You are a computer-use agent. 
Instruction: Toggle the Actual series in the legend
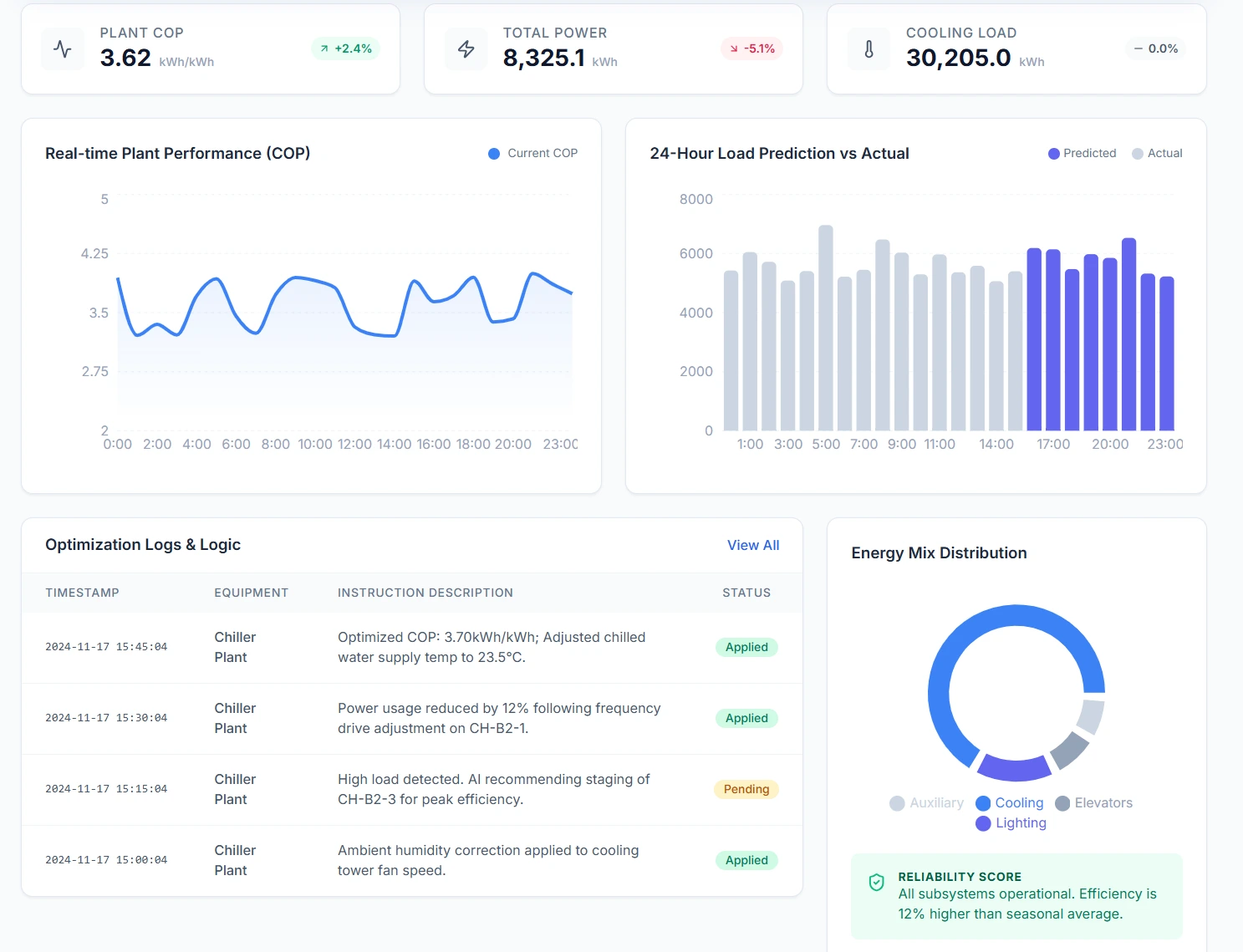(1157, 153)
